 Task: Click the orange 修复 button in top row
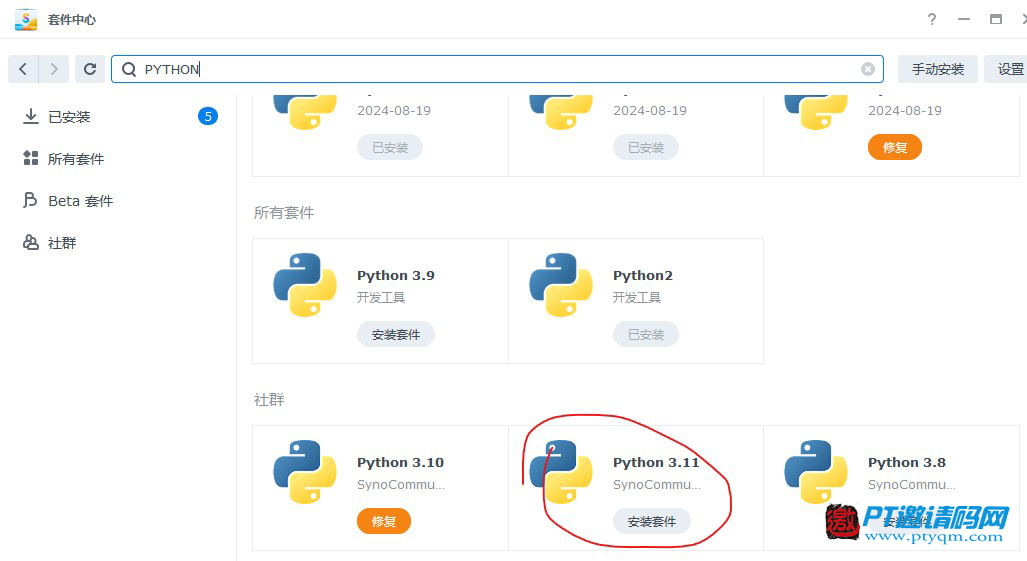click(895, 147)
